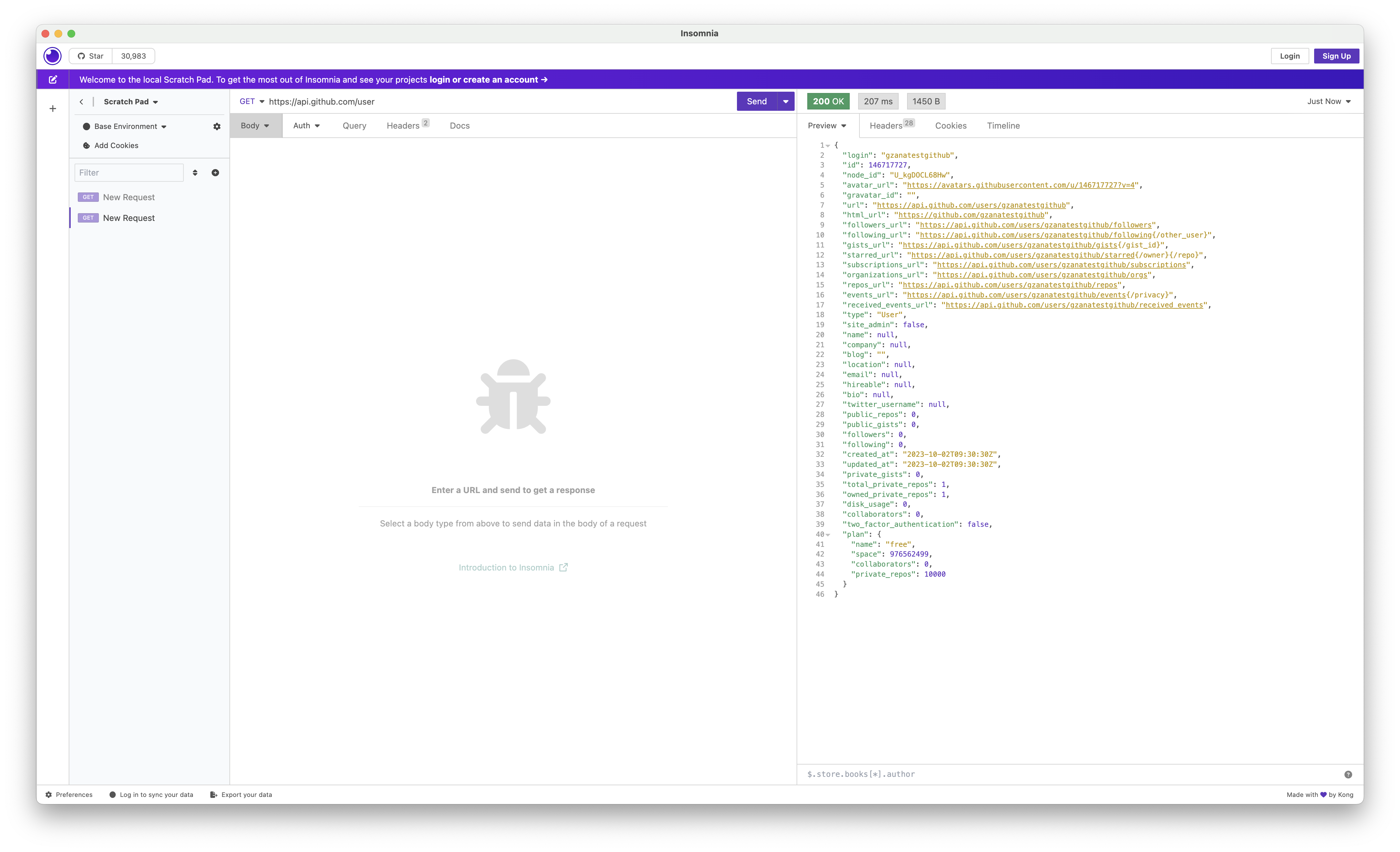
Task: Switch to response Headers tab
Action: [892, 125]
